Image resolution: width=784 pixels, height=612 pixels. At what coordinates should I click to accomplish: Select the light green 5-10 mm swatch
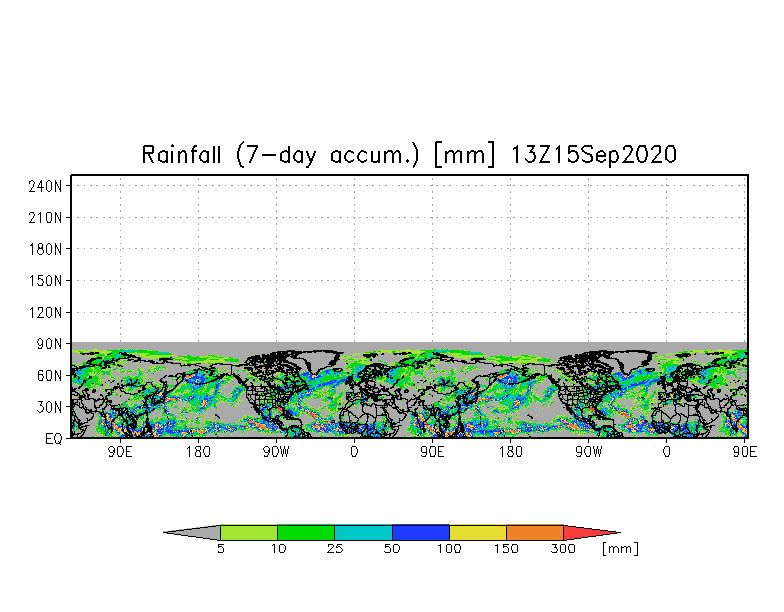(x=249, y=532)
